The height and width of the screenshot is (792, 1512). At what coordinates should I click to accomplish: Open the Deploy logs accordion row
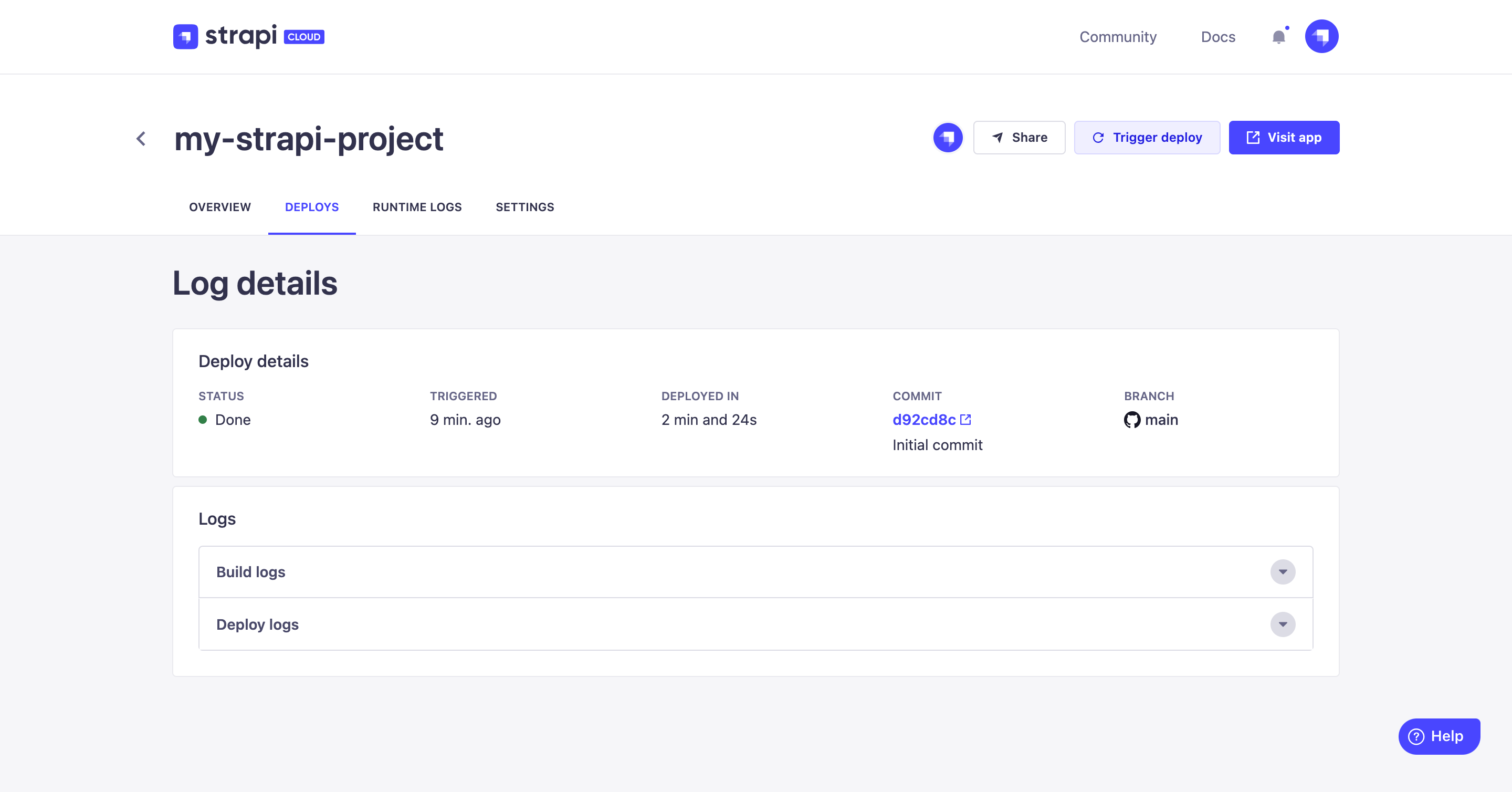pyautogui.click(x=705, y=624)
